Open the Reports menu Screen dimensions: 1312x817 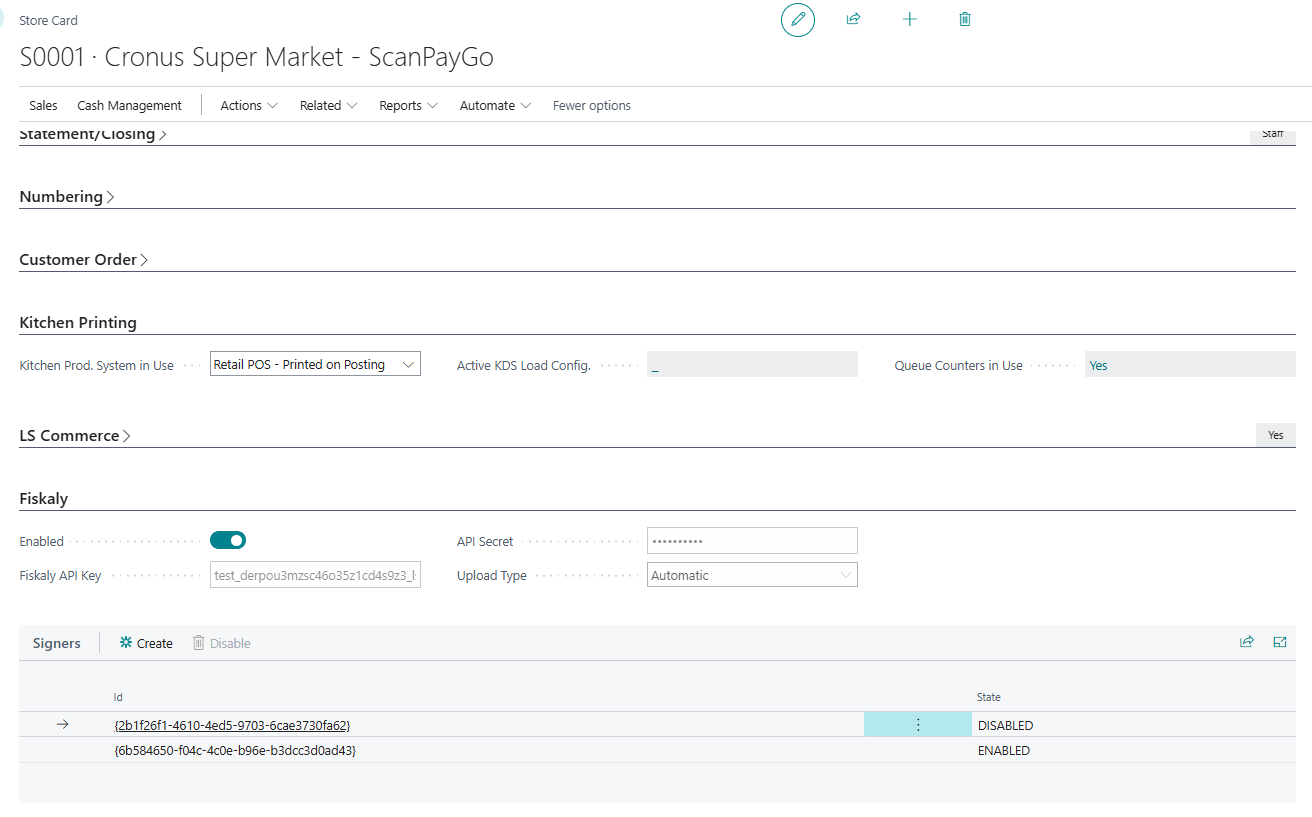point(407,105)
